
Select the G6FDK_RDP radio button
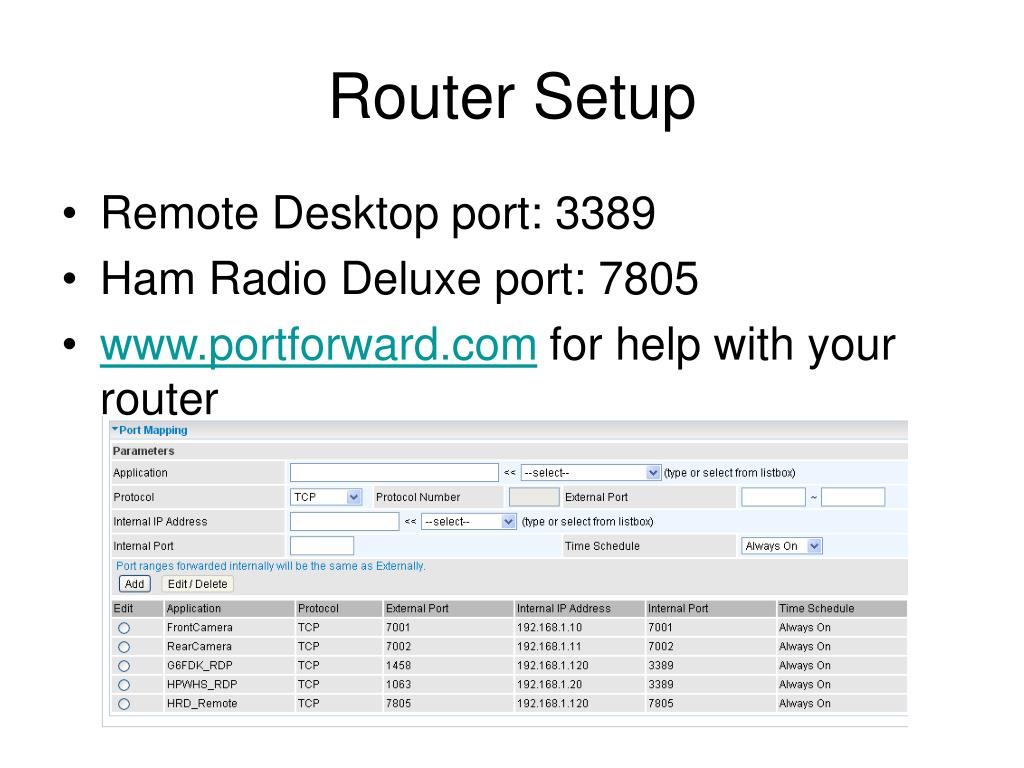(124, 666)
